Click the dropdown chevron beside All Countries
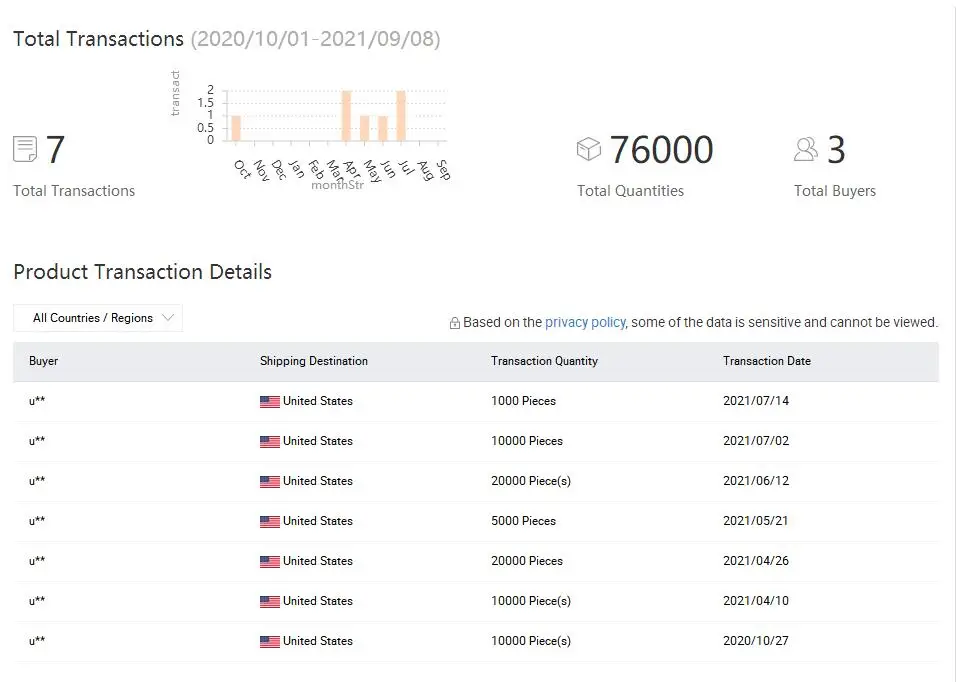This screenshot has width=956, height=682. click(x=168, y=318)
